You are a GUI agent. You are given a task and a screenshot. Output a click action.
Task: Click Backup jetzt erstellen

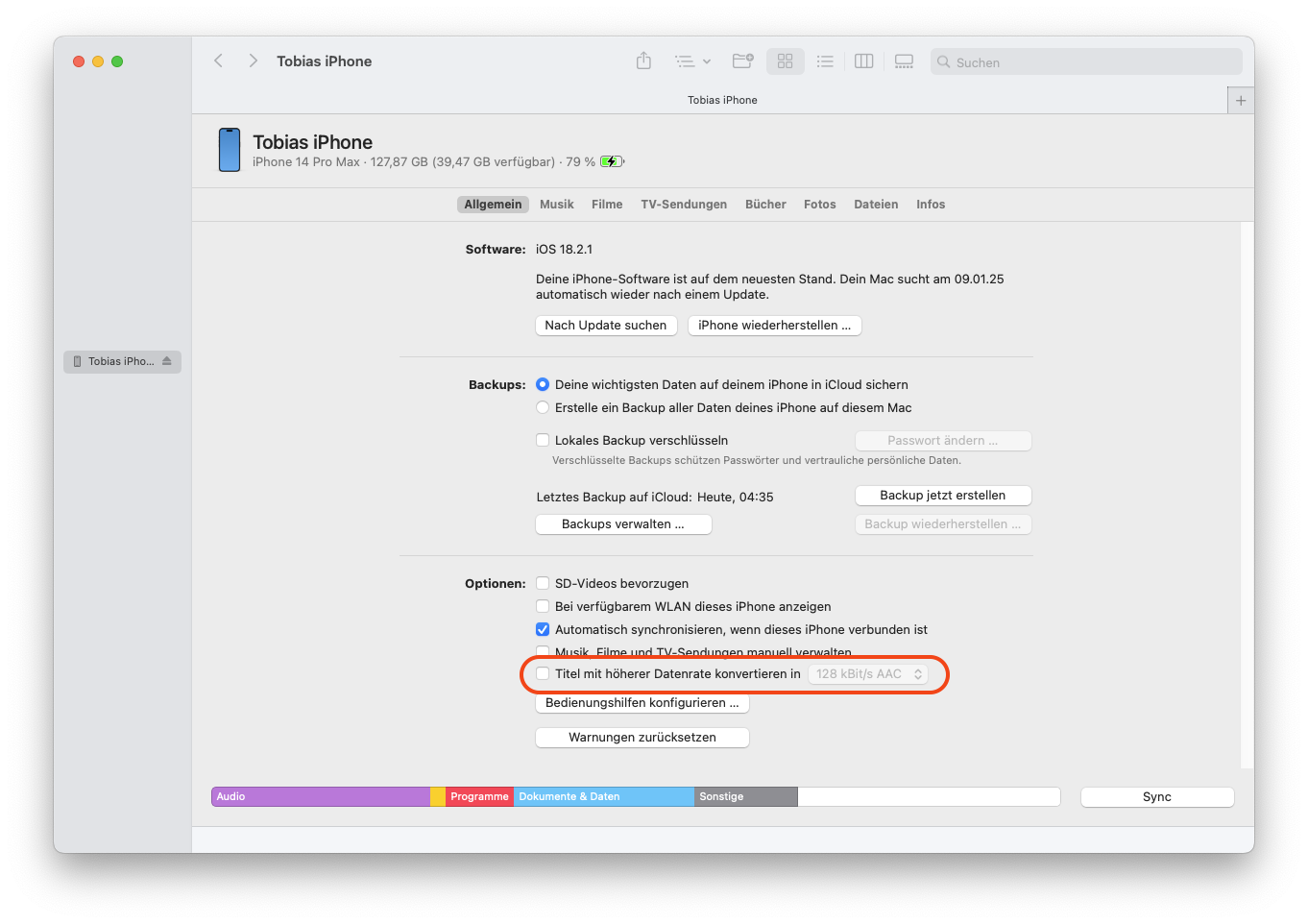pos(943,496)
